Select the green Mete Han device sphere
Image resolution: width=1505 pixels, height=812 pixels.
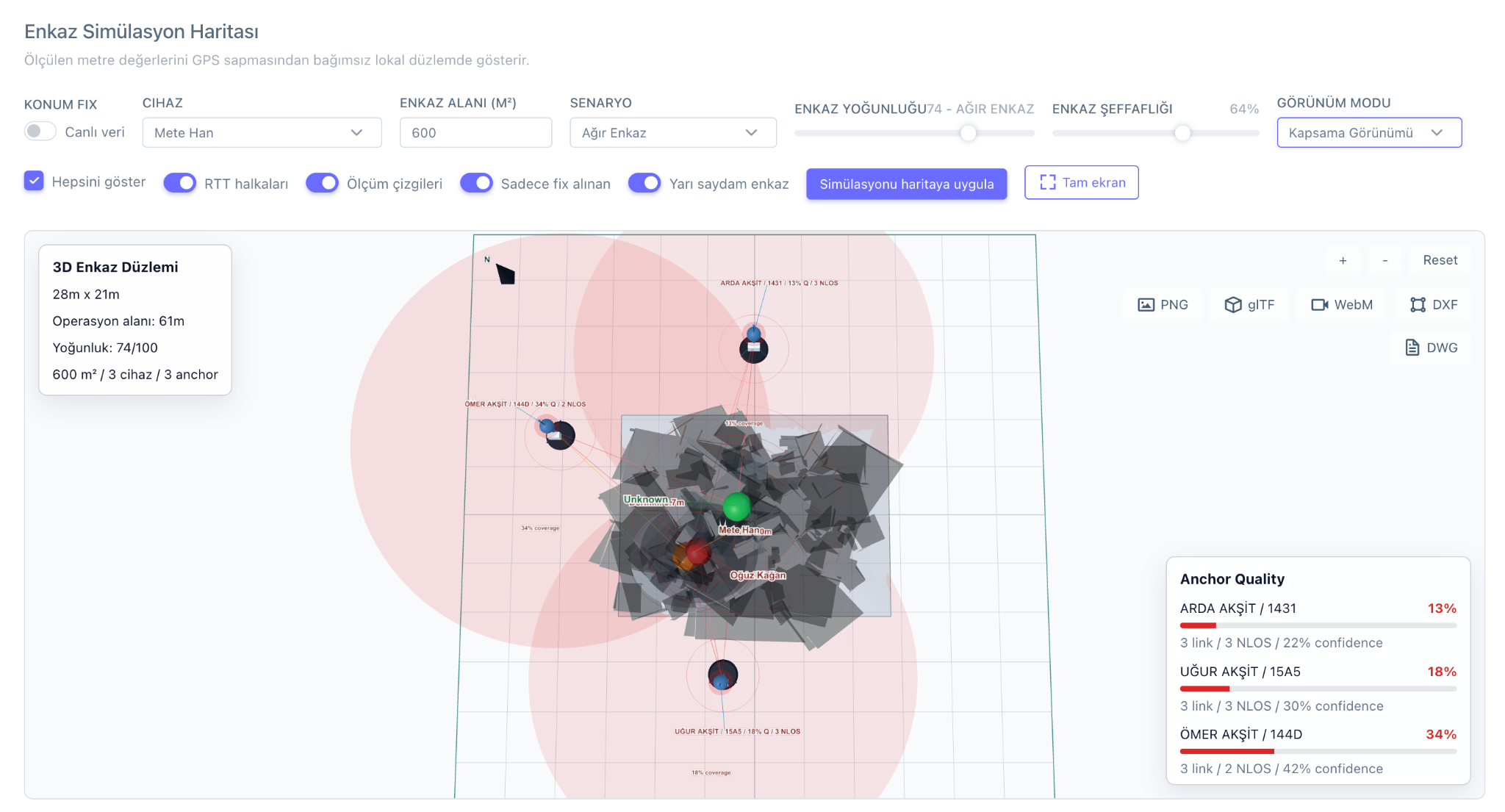[x=736, y=506]
